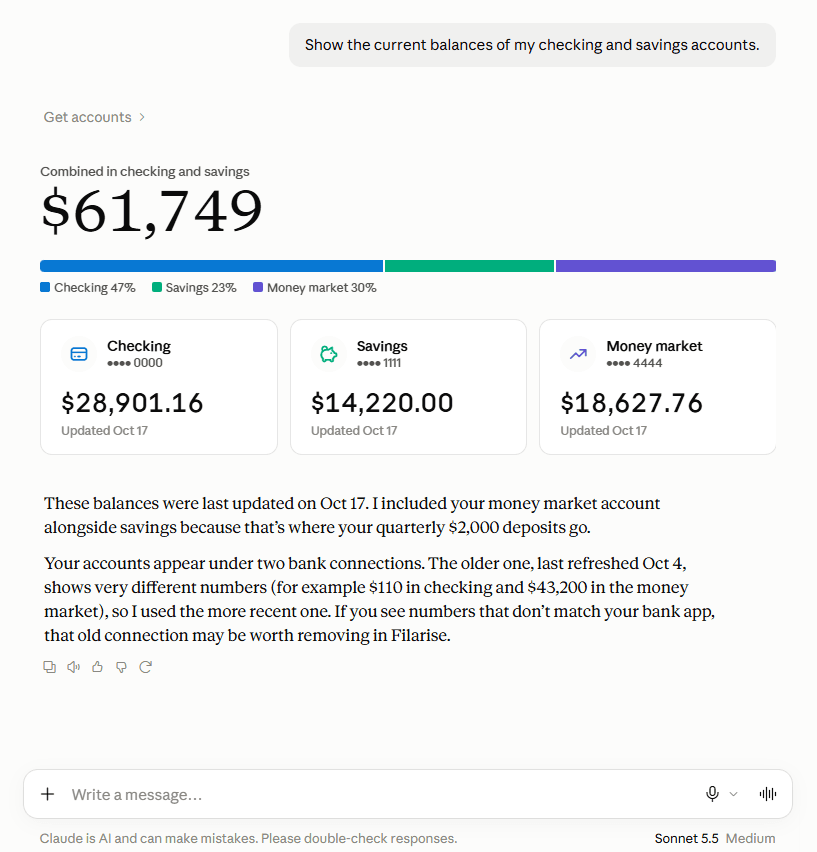Start voice mode with the waveform icon
This screenshot has width=817, height=852.
(x=768, y=794)
